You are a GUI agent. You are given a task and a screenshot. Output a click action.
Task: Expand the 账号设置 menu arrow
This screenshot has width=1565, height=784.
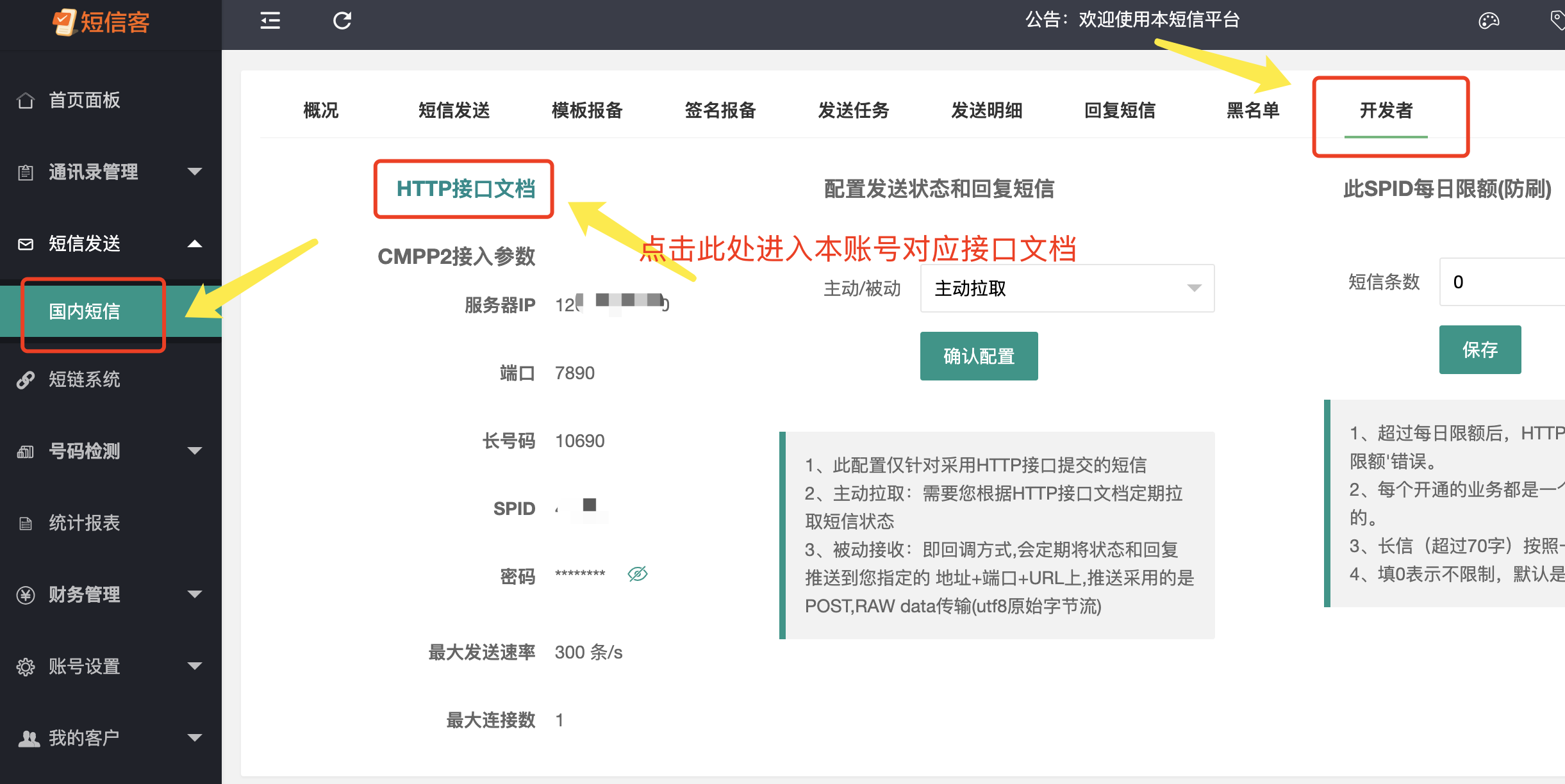click(x=195, y=666)
